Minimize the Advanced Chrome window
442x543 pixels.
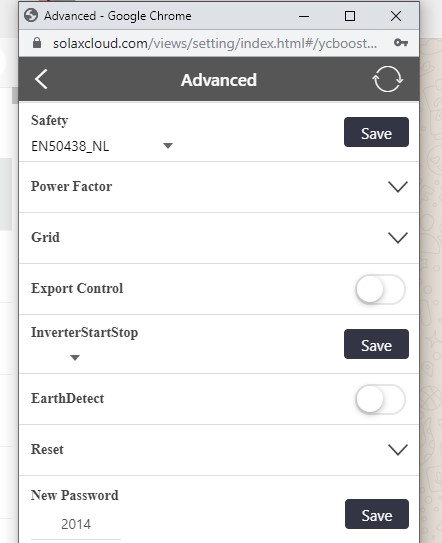(304, 16)
